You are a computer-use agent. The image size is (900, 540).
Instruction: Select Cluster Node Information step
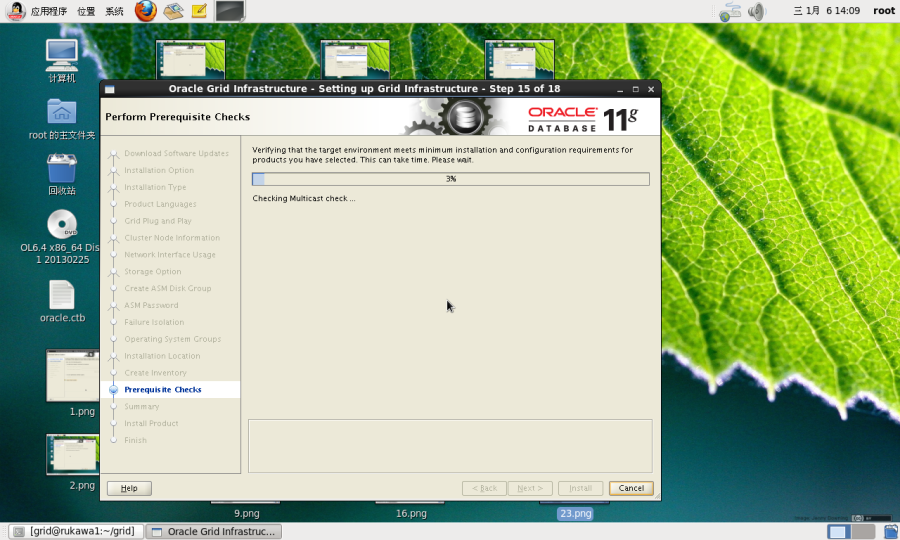tap(172, 238)
